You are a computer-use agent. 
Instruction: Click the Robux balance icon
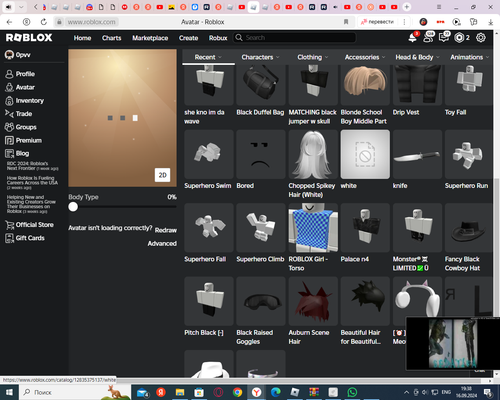coord(459,38)
